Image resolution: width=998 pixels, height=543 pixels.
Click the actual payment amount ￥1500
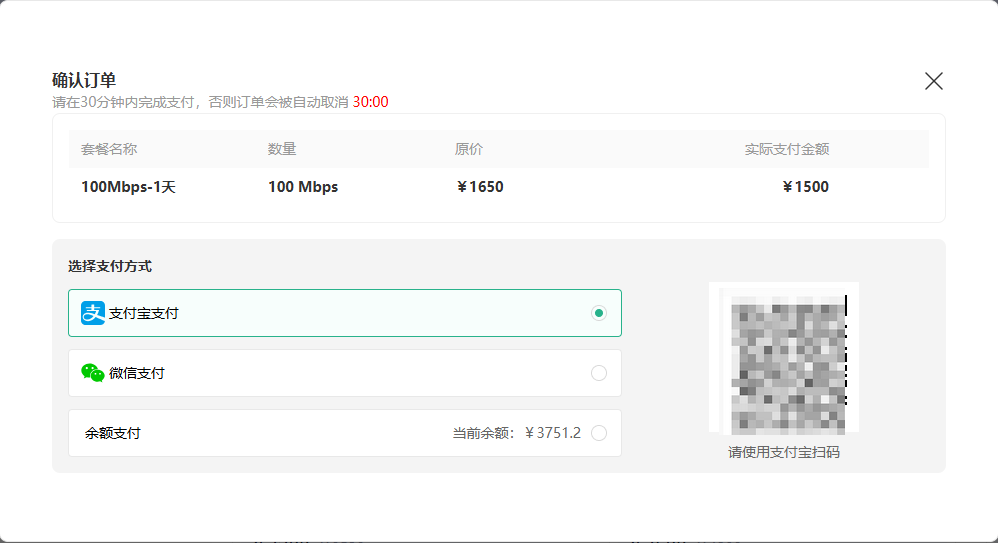tap(805, 187)
